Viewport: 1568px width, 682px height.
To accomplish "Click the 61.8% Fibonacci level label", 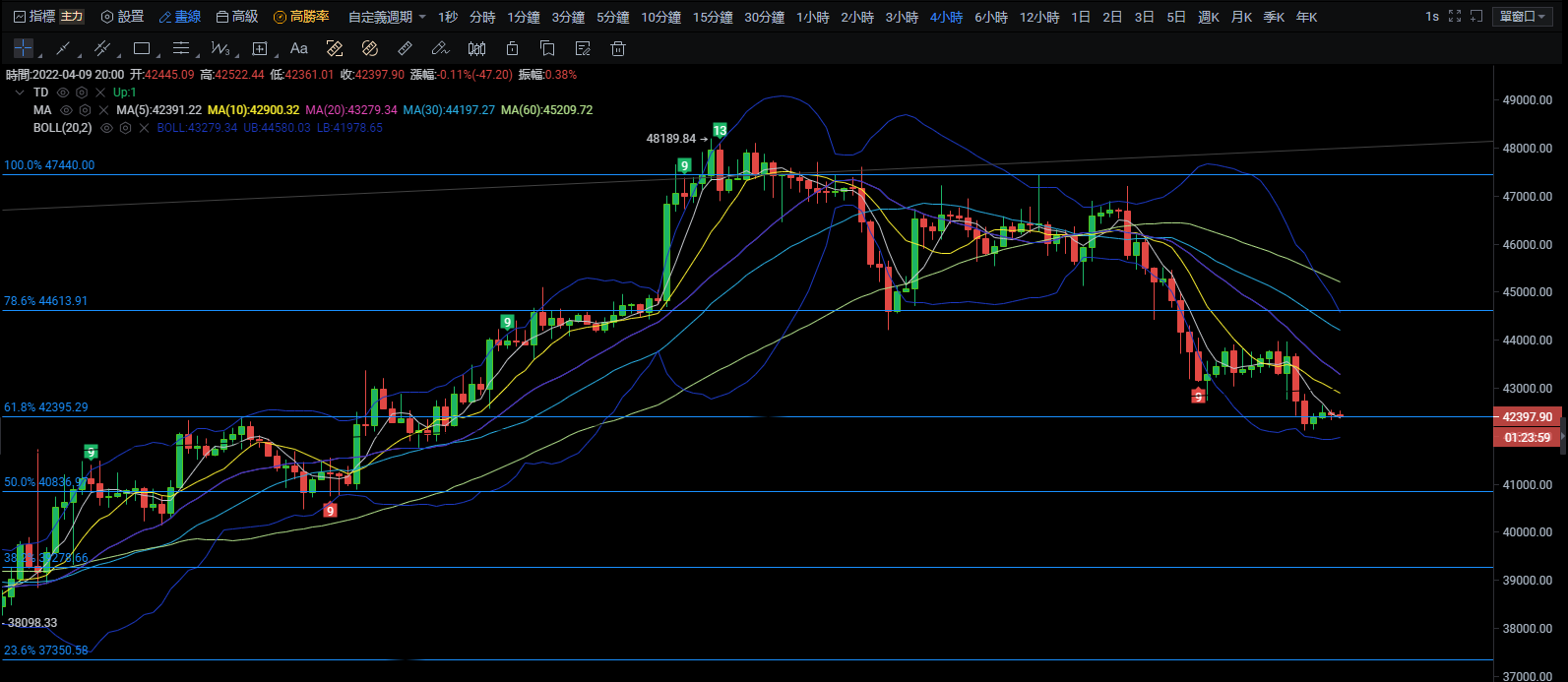I will point(46,407).
